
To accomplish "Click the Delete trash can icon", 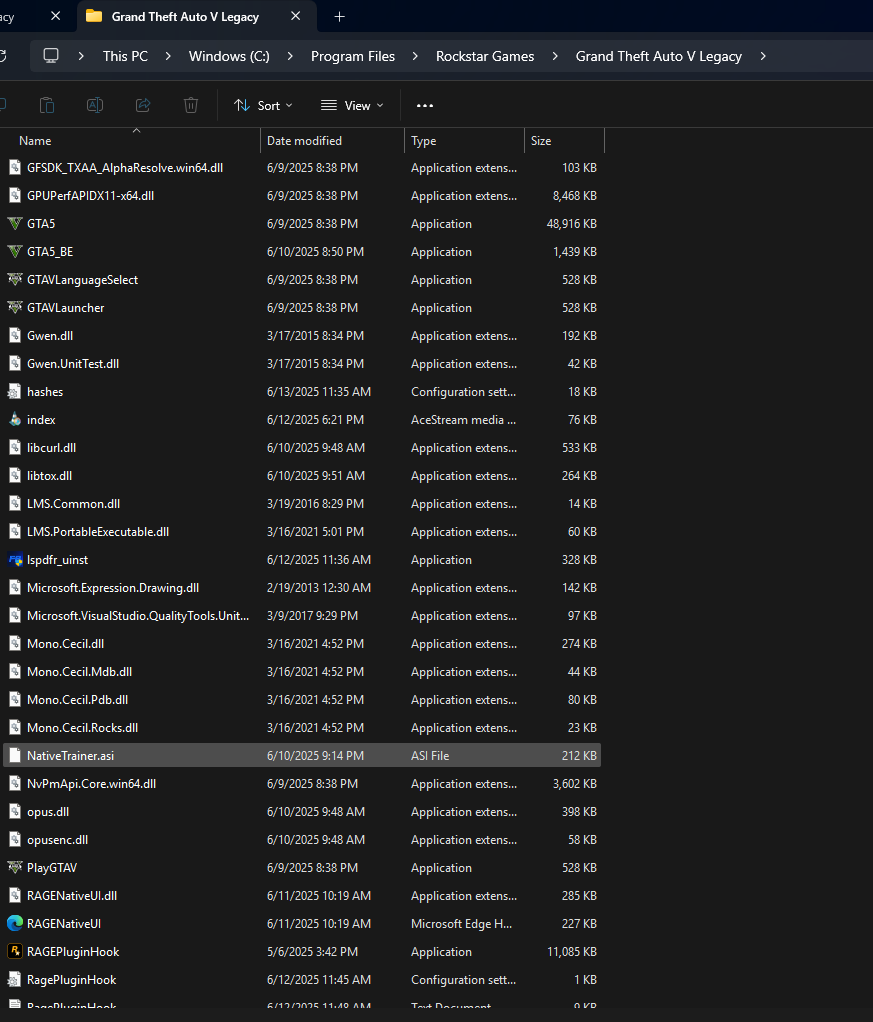I will [191, 105].
